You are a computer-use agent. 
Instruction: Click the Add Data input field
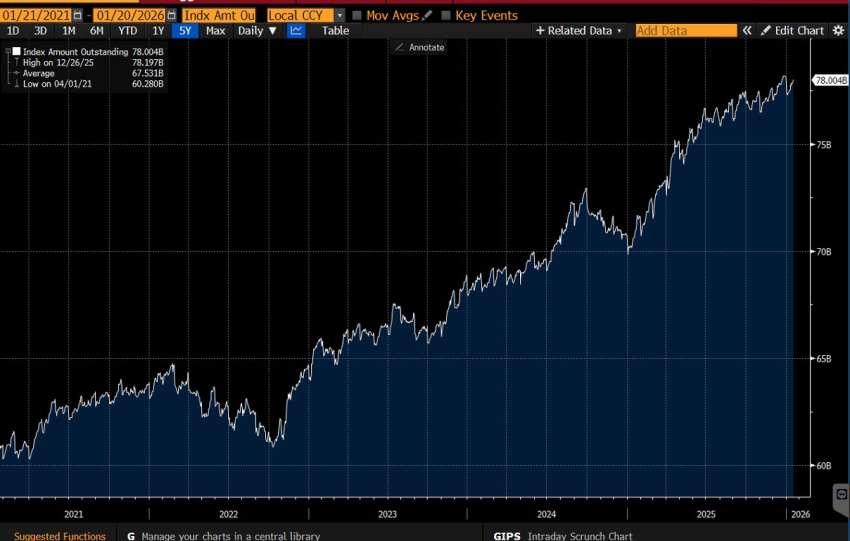click(x=685, y=31)
